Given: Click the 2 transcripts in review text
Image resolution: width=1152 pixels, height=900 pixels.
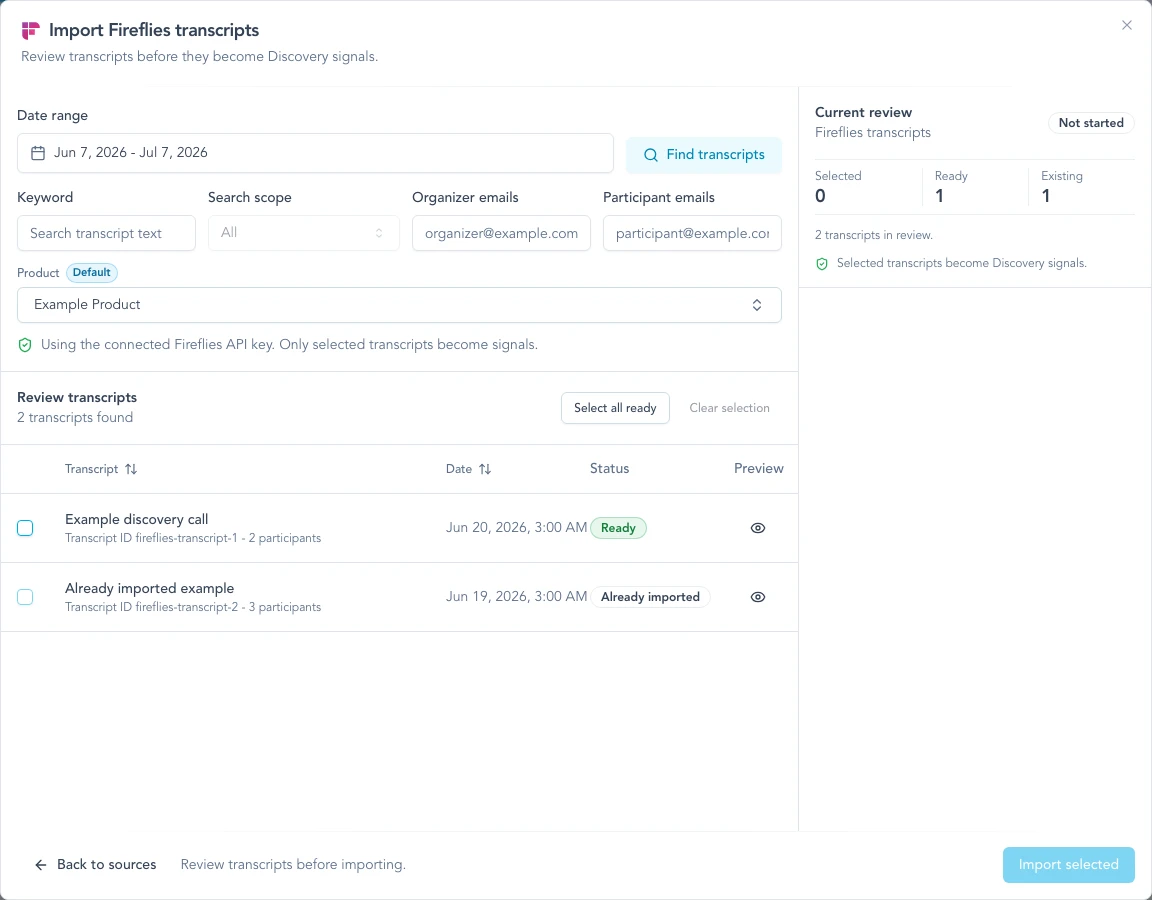Looking at the screenshot, I should pyautogui.click(x=874, y=236).
